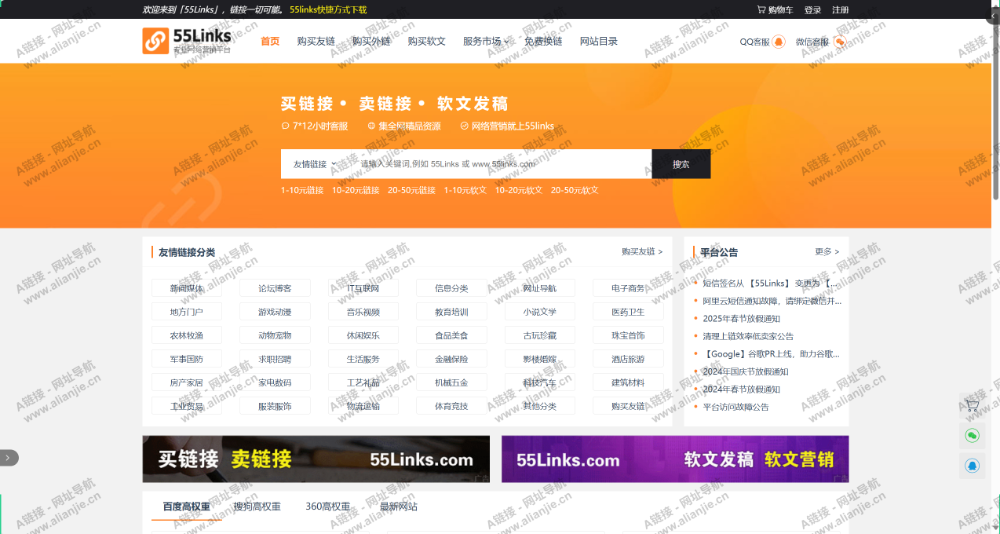Select 论坛博客 category

click(x=275, y=288)
